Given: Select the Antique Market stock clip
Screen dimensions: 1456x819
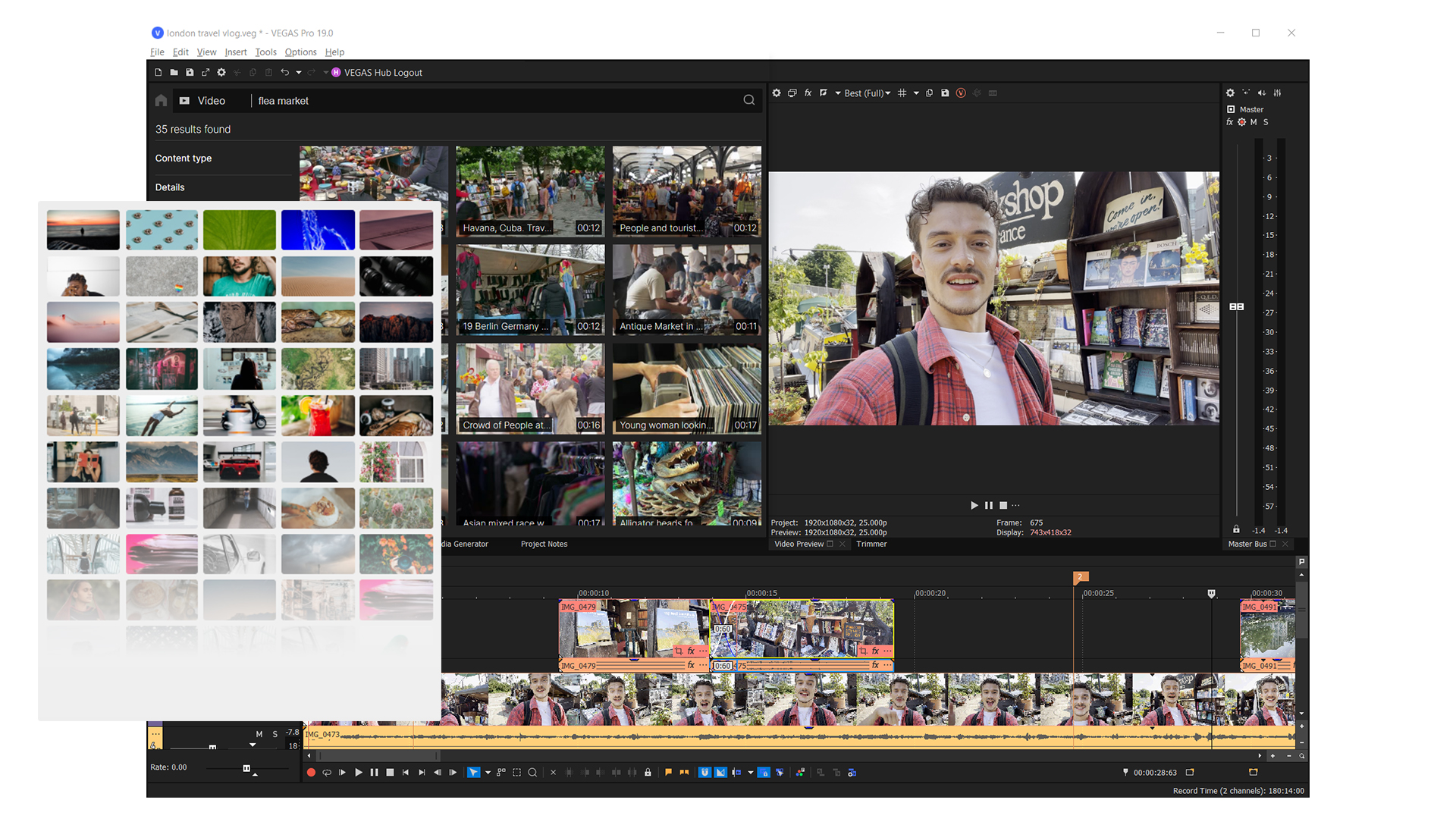Looking at the screenshot, I should [x=687, y=290].
